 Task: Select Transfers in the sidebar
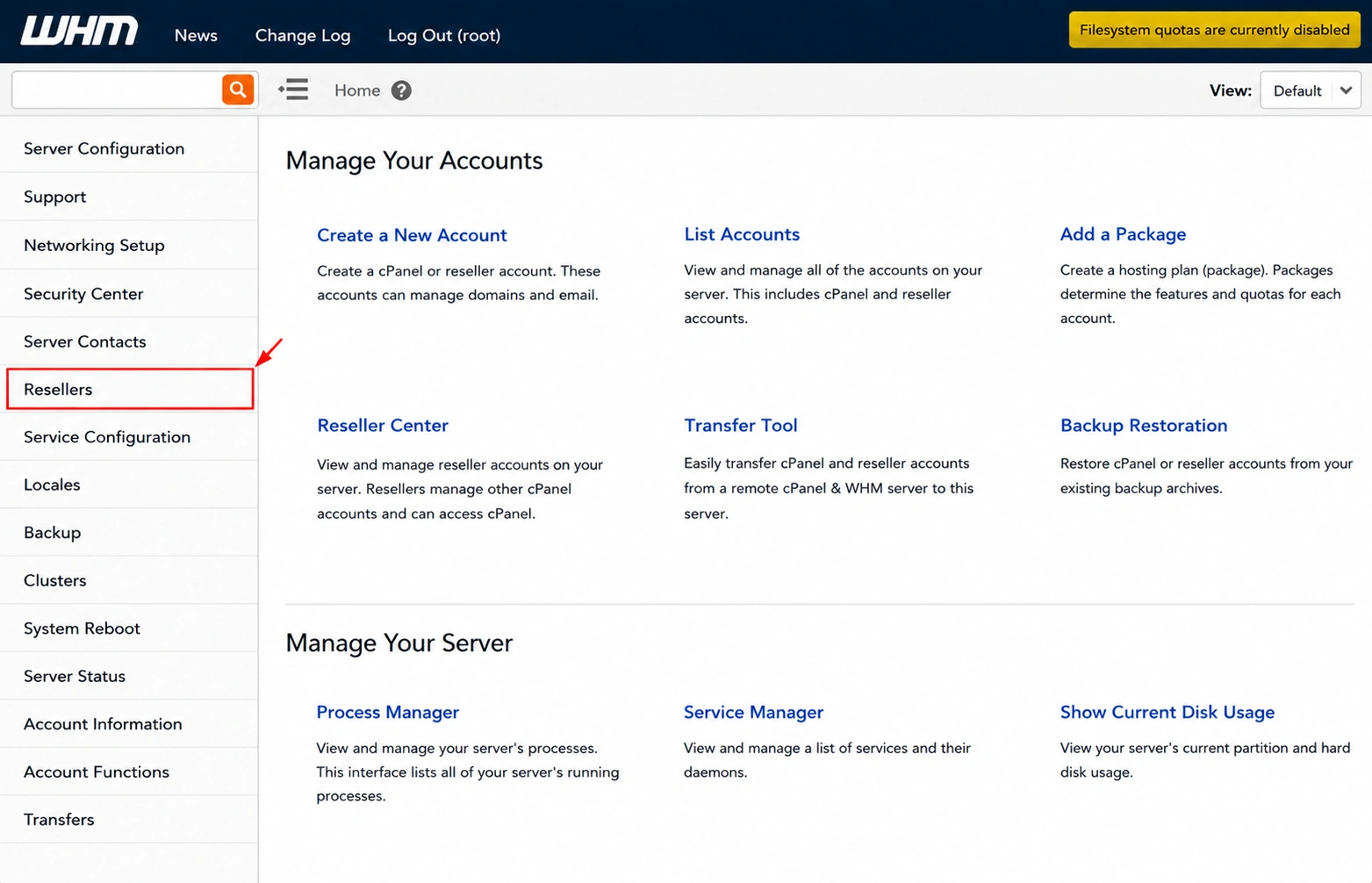point(129,819)
